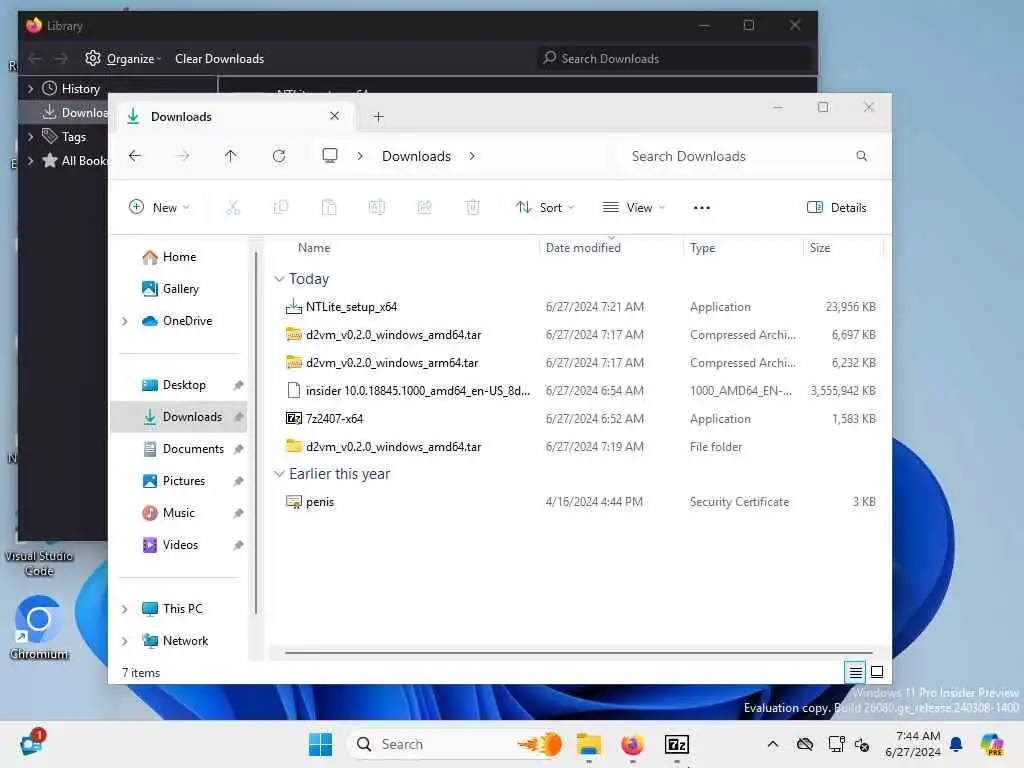Select Pictures in navigation pane
Viewport: 1024px width, 768px height.
pyautogui.click(x=178, y=481)
